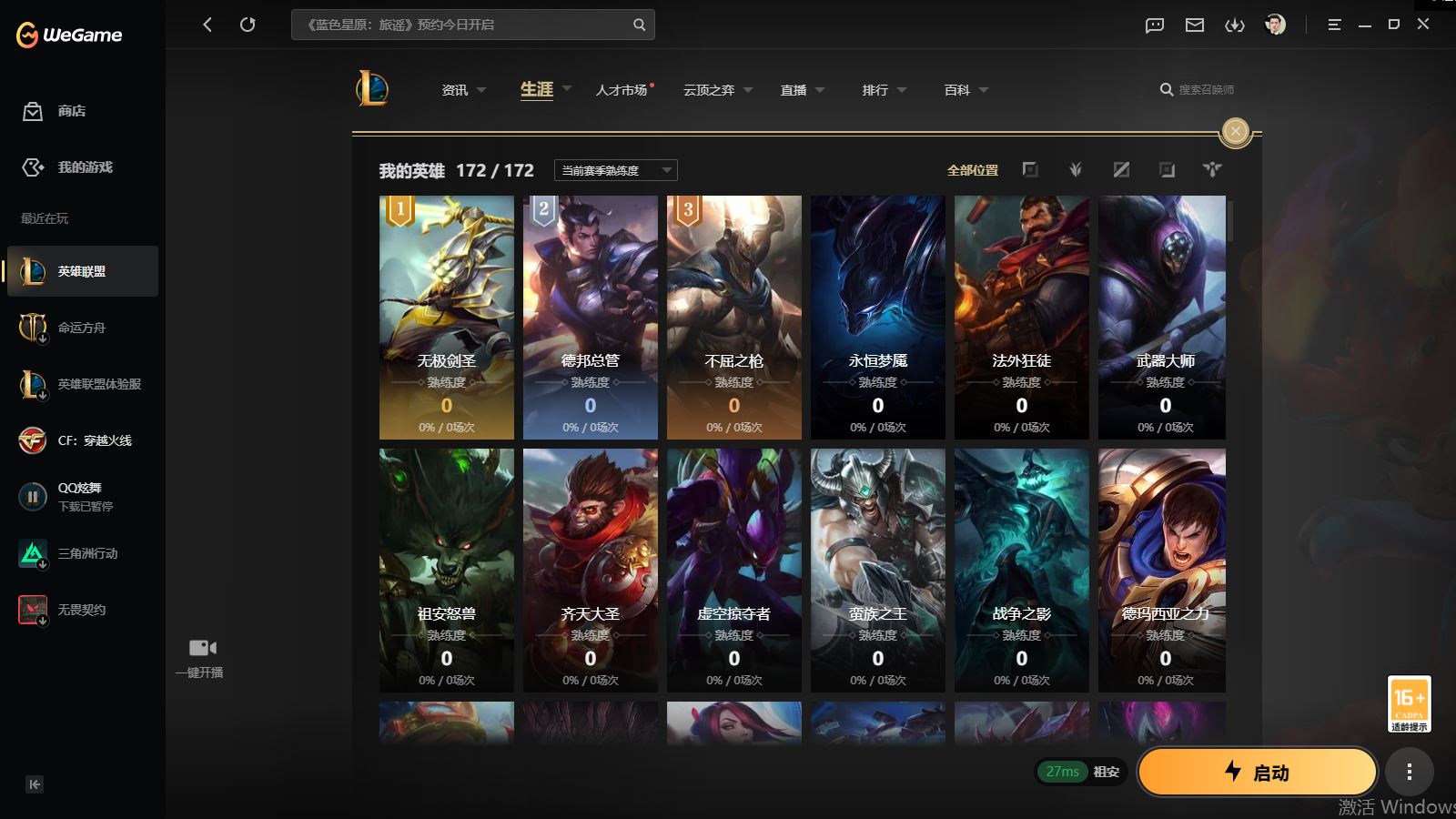Screen dimensions: 1456x819
Task: Open the 永恒梦魇 hero card
Action: (x=878, y=318)
